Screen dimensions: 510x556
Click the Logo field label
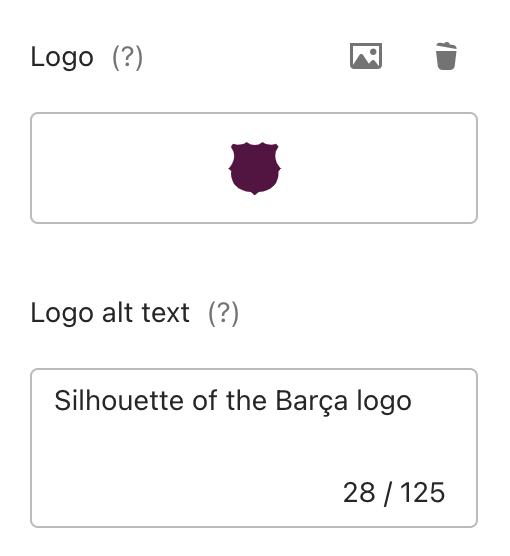pyautogui.click(x=62, y=58)
